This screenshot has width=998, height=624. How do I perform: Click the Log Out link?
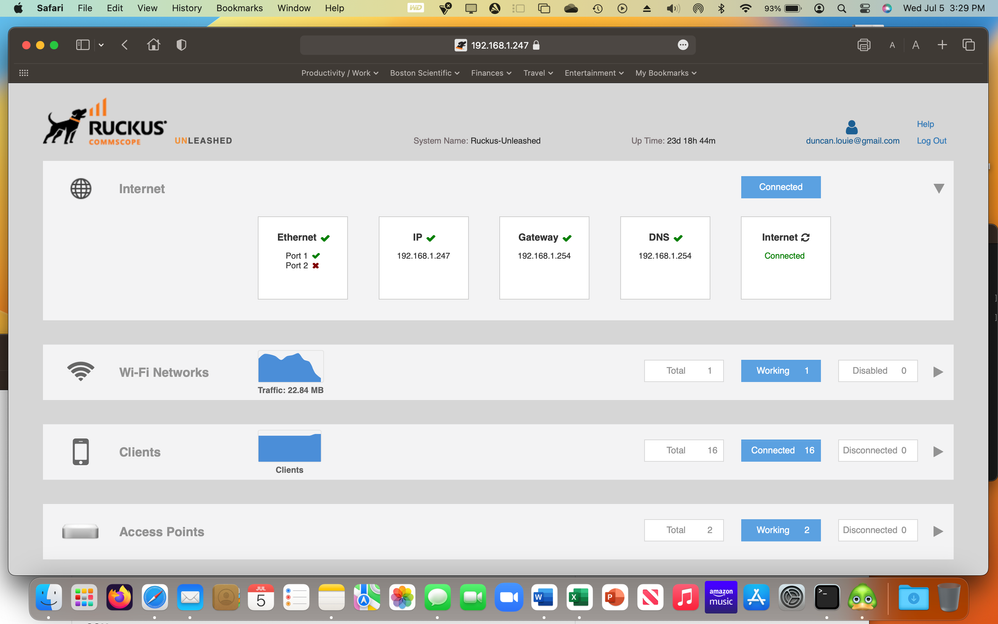pos(931,141)
